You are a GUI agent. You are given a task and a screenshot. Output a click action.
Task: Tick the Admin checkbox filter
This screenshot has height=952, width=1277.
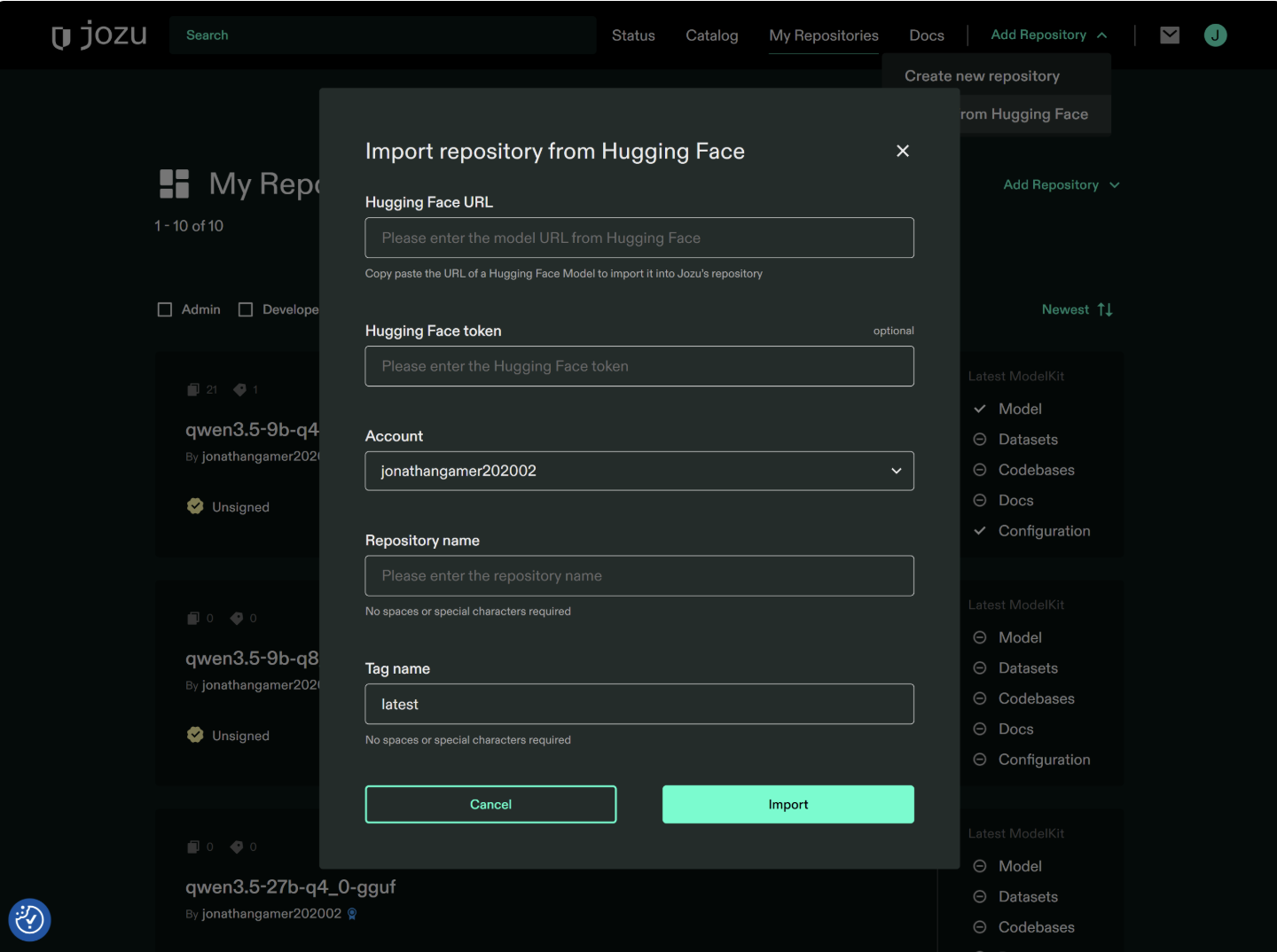tap(165, 309)
